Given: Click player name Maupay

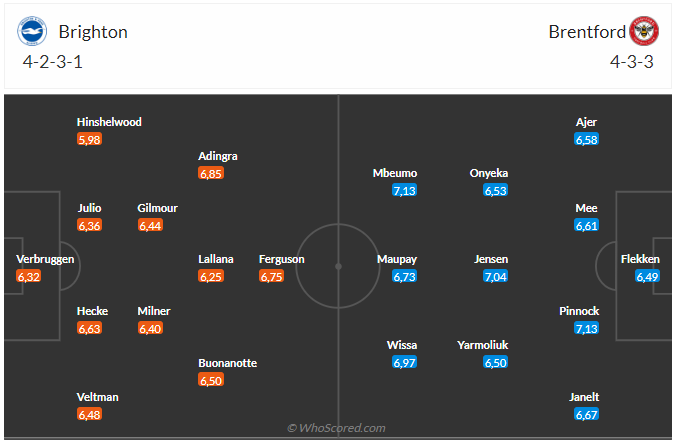Looking at the screenshot, I should point(397,259).
